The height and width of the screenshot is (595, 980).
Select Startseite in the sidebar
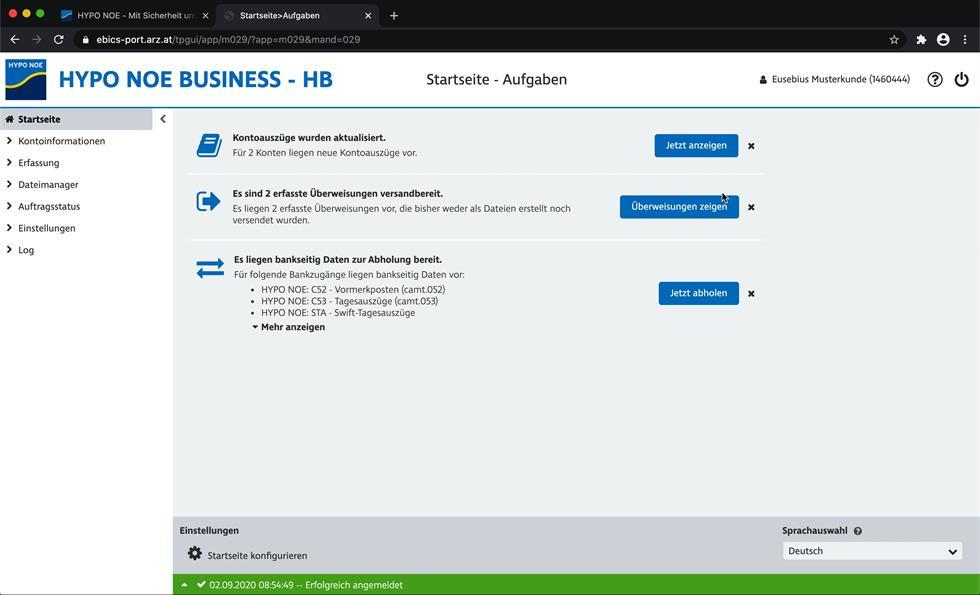(x=39, y=119)
